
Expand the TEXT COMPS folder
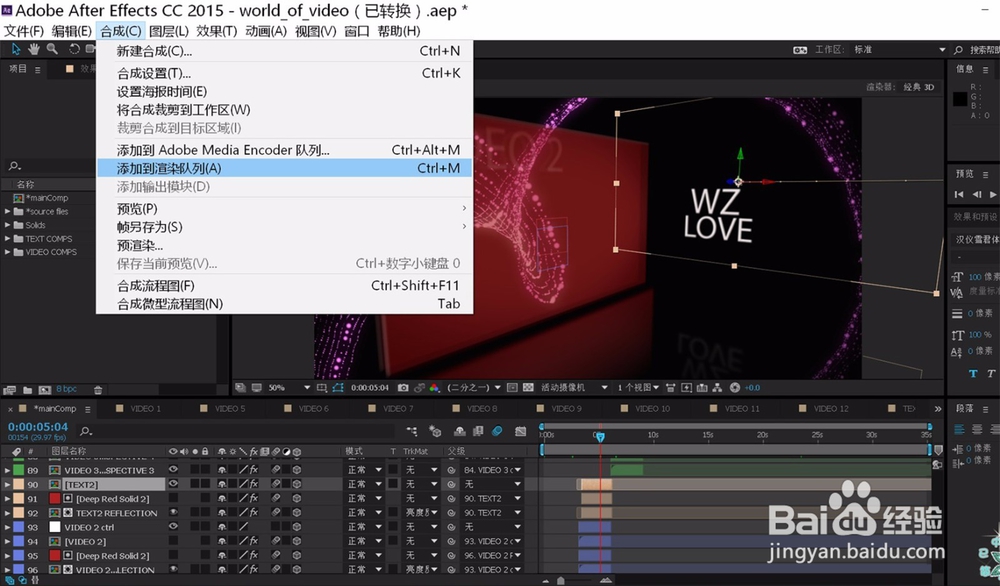click(x=7, y=238)
